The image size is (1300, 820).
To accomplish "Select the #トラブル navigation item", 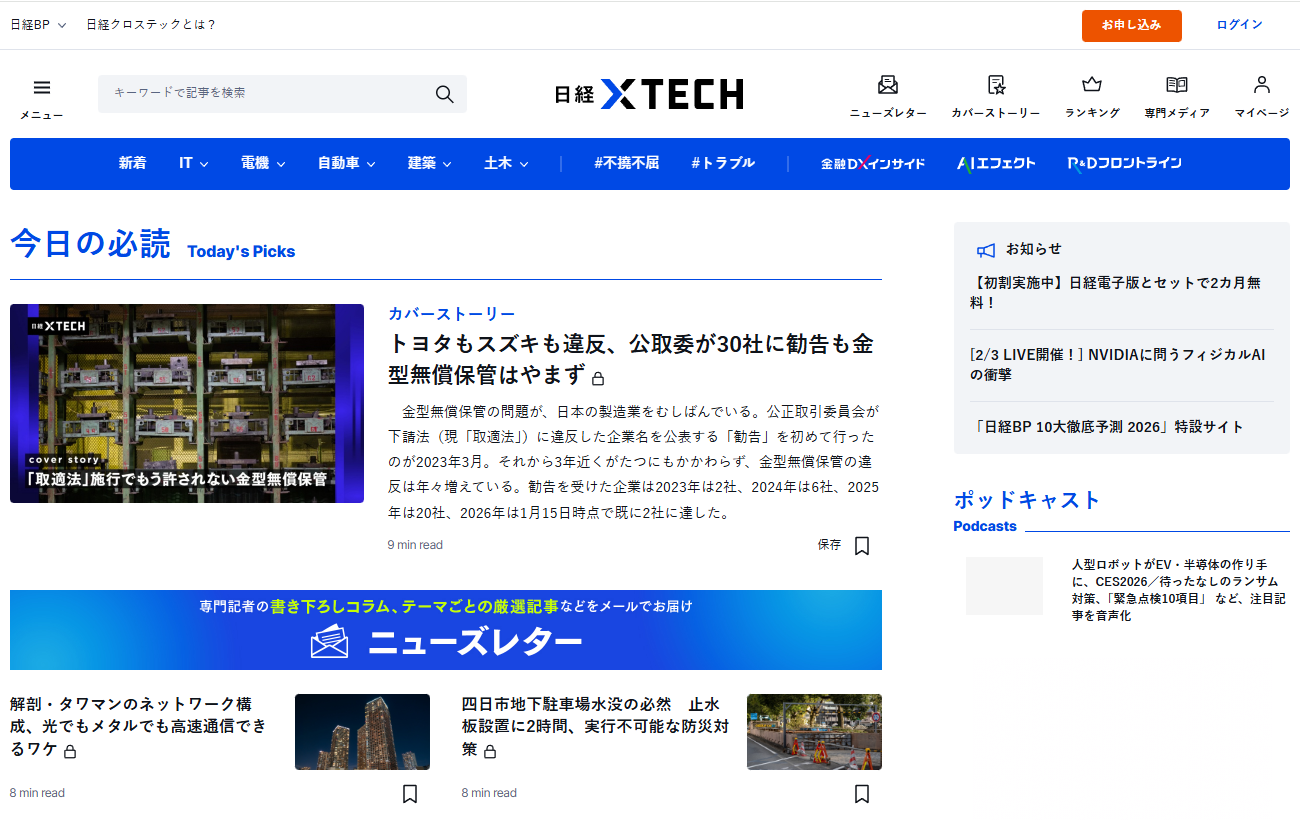I will pyautogui.click(x=722, y=163).
